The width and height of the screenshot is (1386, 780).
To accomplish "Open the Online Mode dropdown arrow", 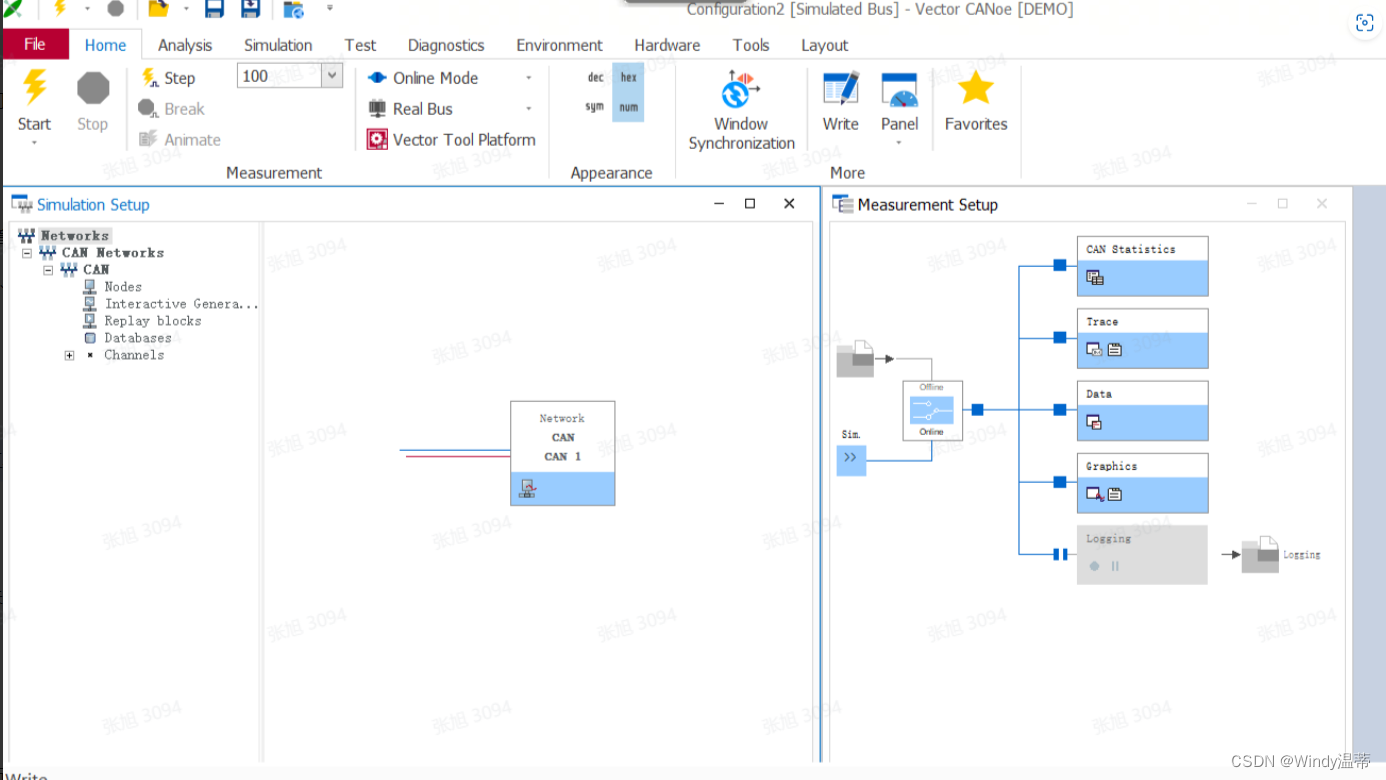I will (x=529, y=78).
